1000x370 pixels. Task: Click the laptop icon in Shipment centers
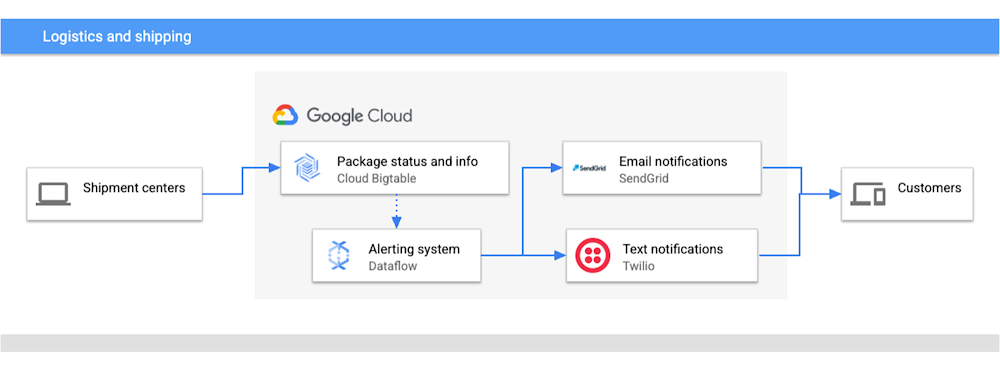[x=53, y=194]
